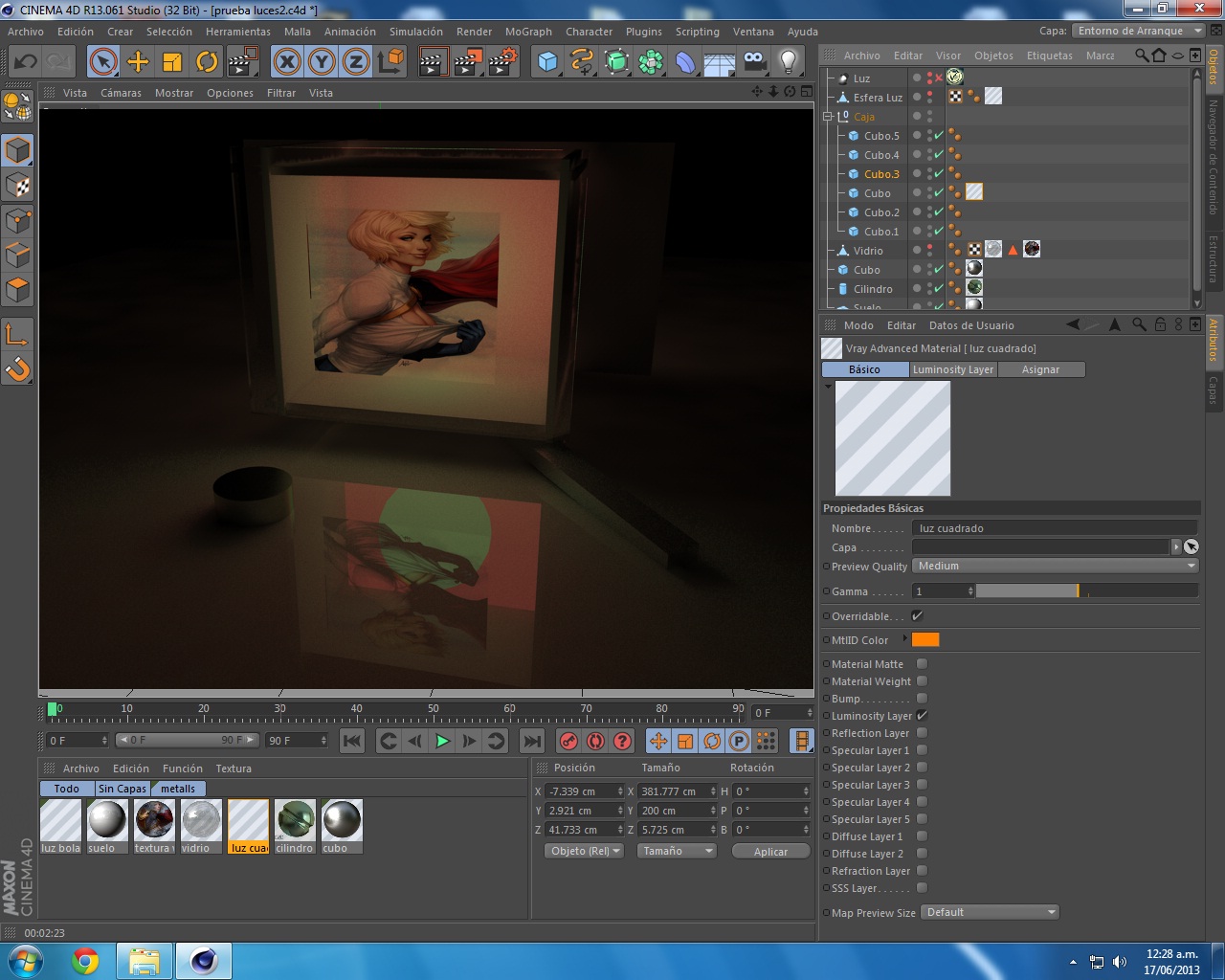Viewport: 1225px width, 980px height.
Task: Enable the Material Matte checkbox
Action: coord(922,664)
